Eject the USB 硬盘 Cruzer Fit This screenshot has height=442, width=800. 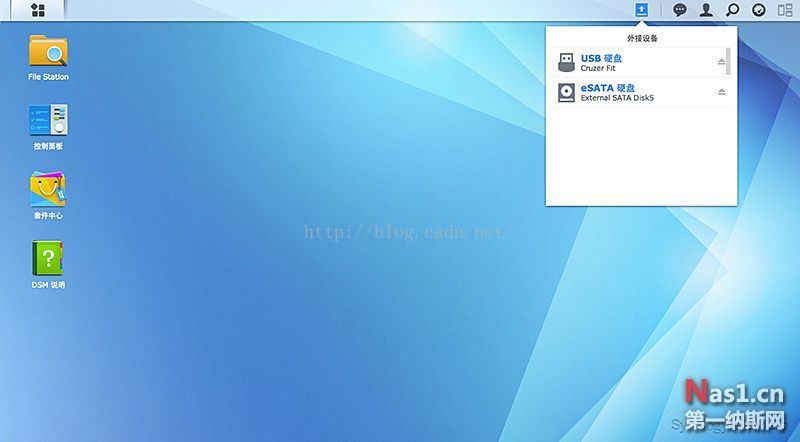coord(721,62)
